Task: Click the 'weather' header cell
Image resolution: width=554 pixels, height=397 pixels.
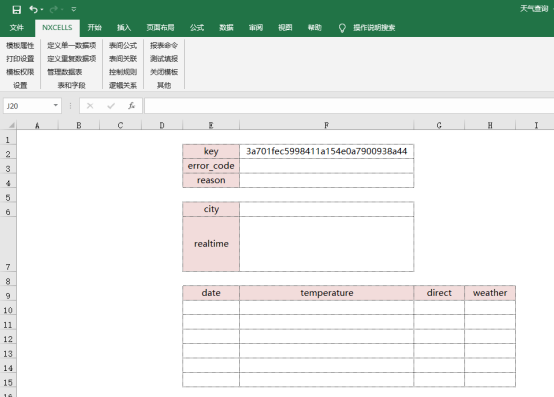Action: [x=490, y=293]
